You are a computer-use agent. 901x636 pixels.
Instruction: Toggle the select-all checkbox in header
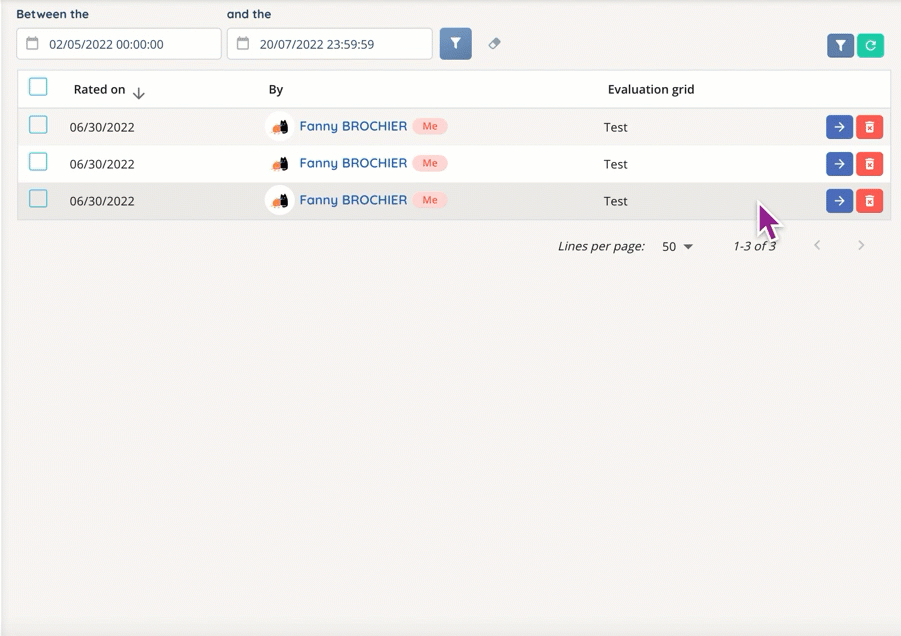coord(38,87)
